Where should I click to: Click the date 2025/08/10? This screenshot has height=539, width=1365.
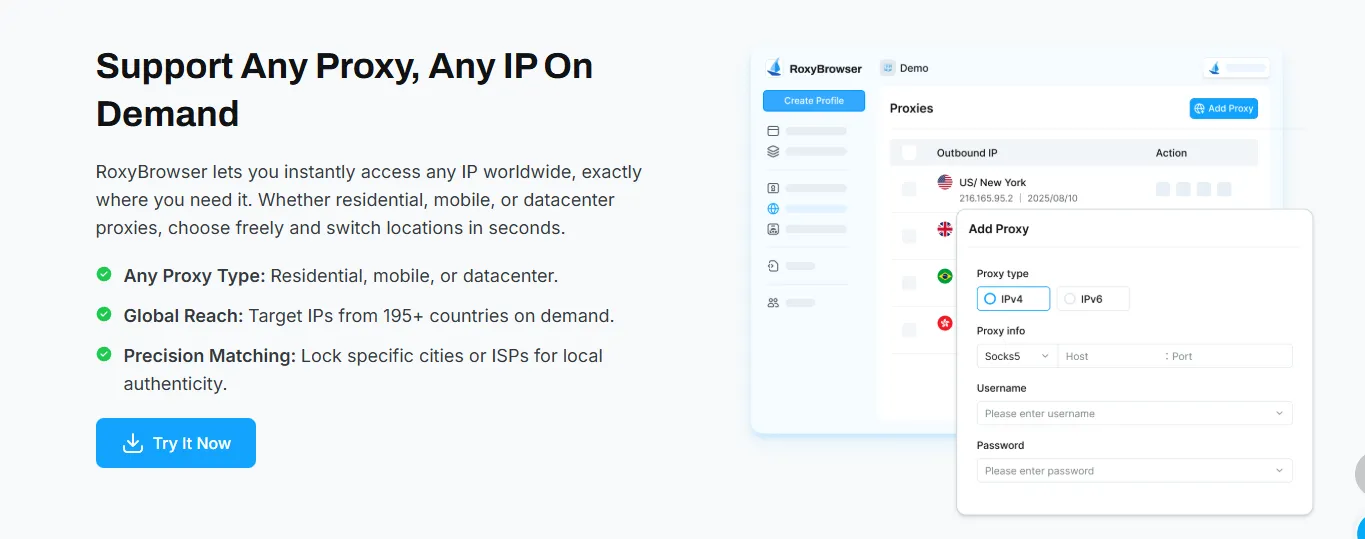pyautogui.click(x=1051, y=198)
